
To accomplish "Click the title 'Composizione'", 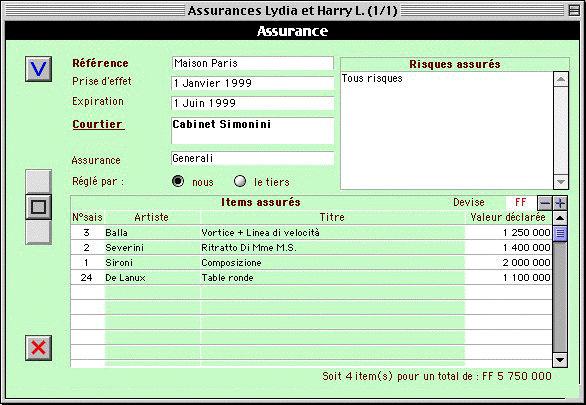I will click(231, 263).
